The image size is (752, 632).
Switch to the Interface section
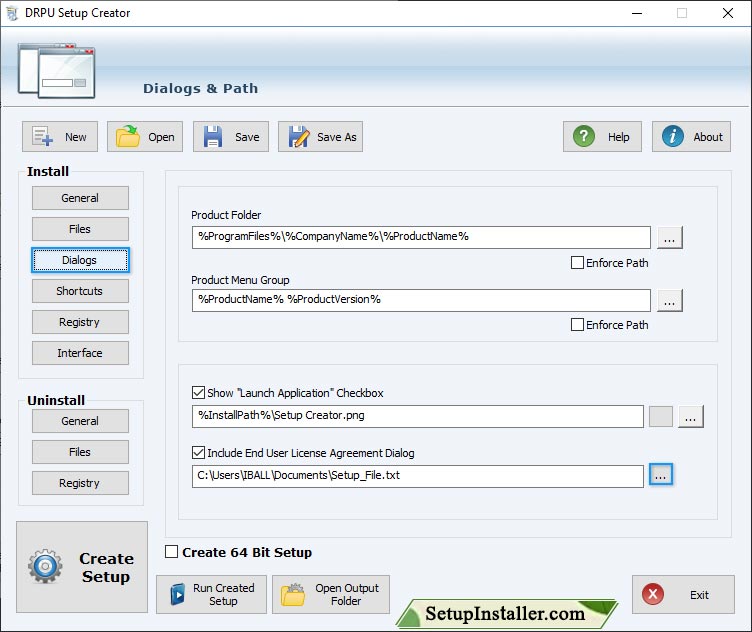tap(80, 353)
